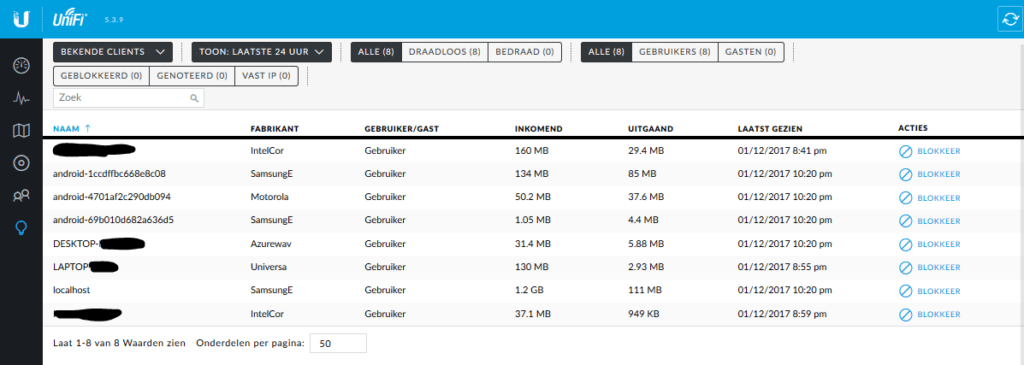This screenshot has height=365, width=1024.
Task: Click the Onderdelen per pagina field
Action: point(338,343)
